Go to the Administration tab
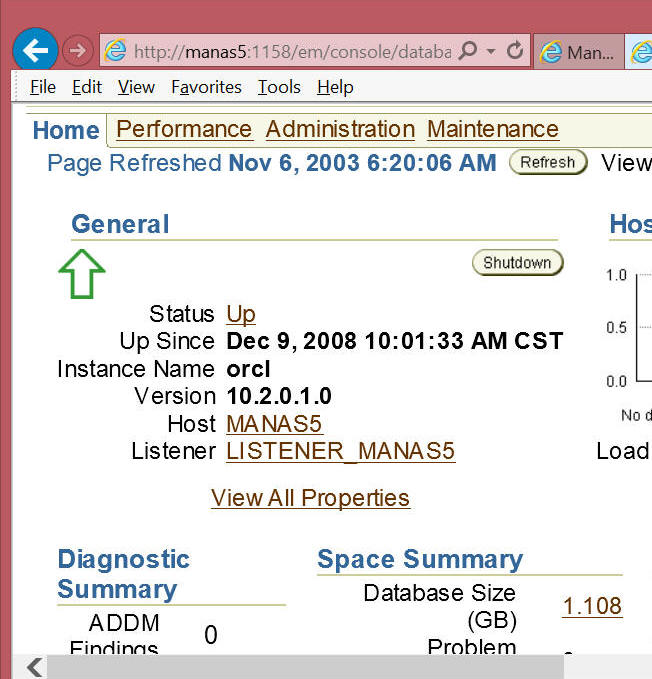The height and width of the screenshot is (679, 652). [x=340, y=130]
